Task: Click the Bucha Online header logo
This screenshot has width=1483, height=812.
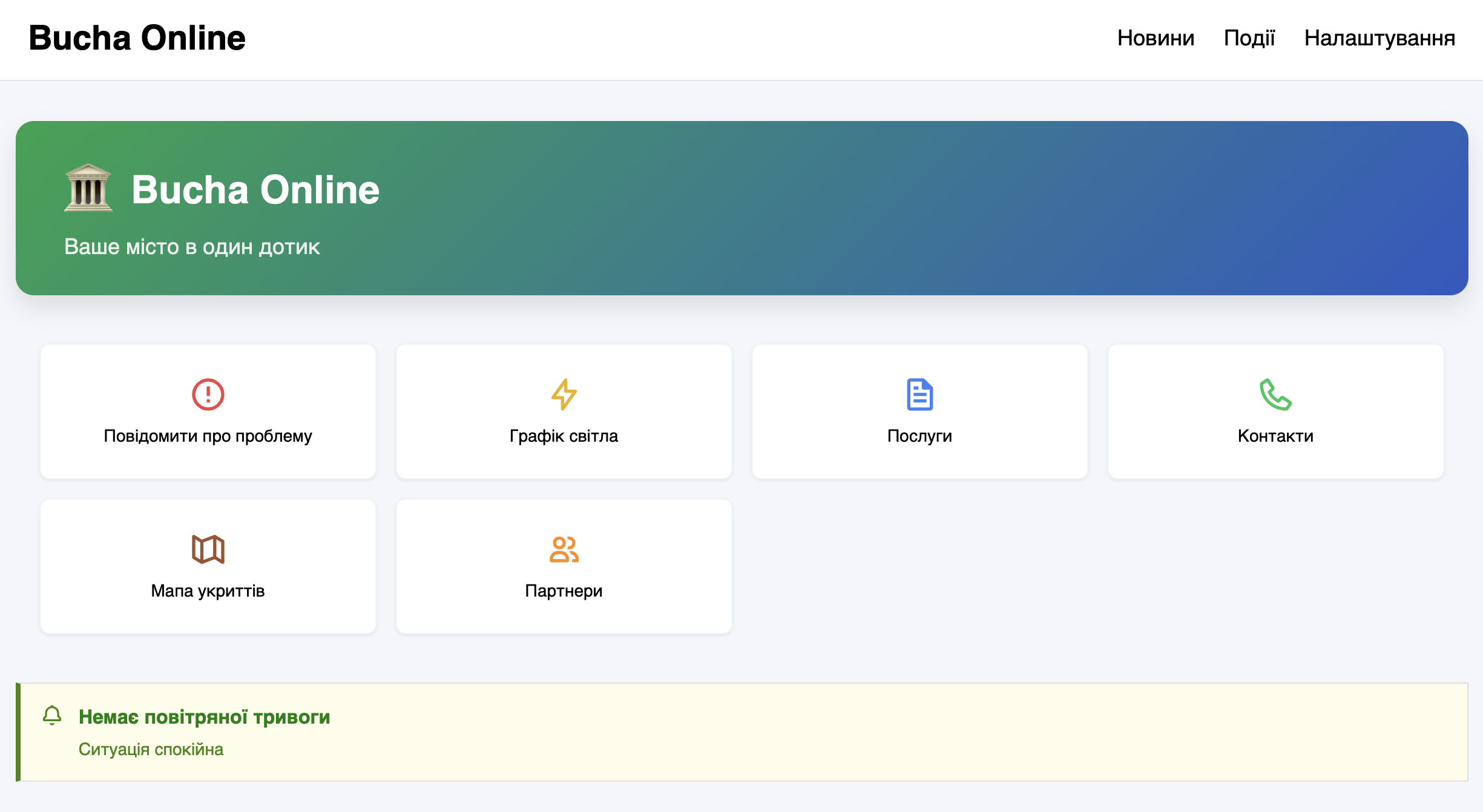Action: click(137, 38)
